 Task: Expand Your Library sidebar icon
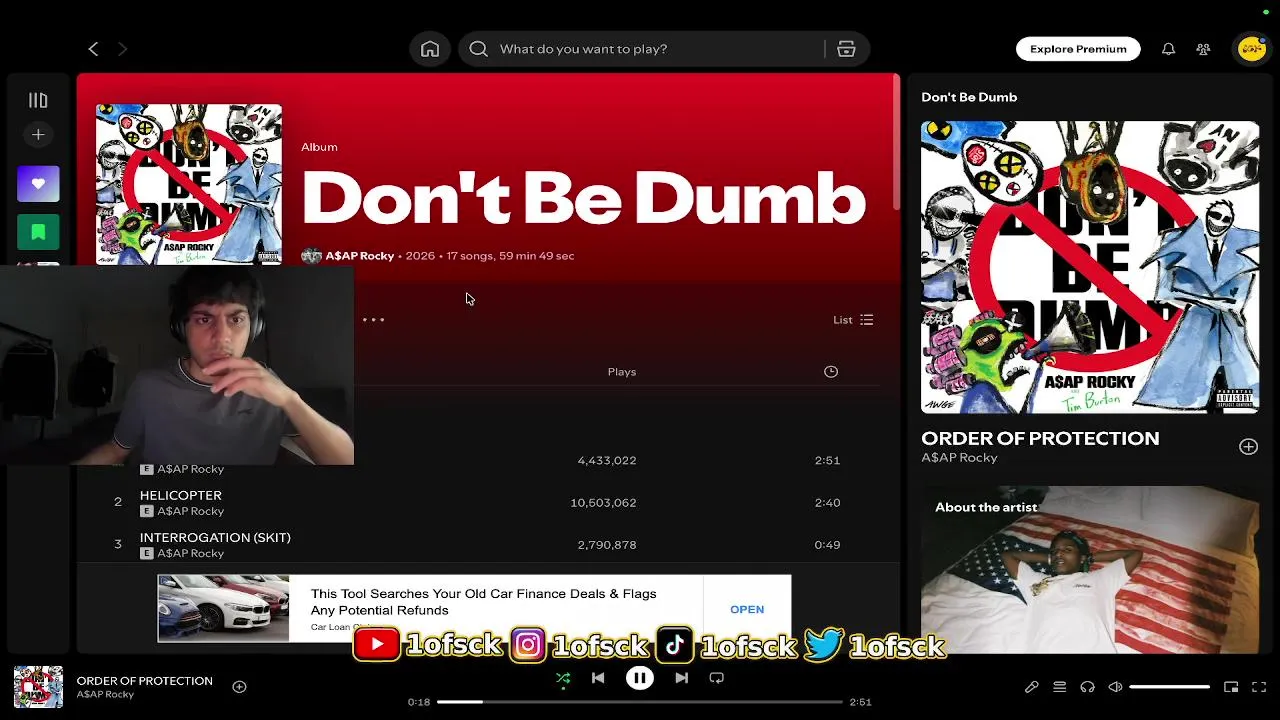coord(38,100)
